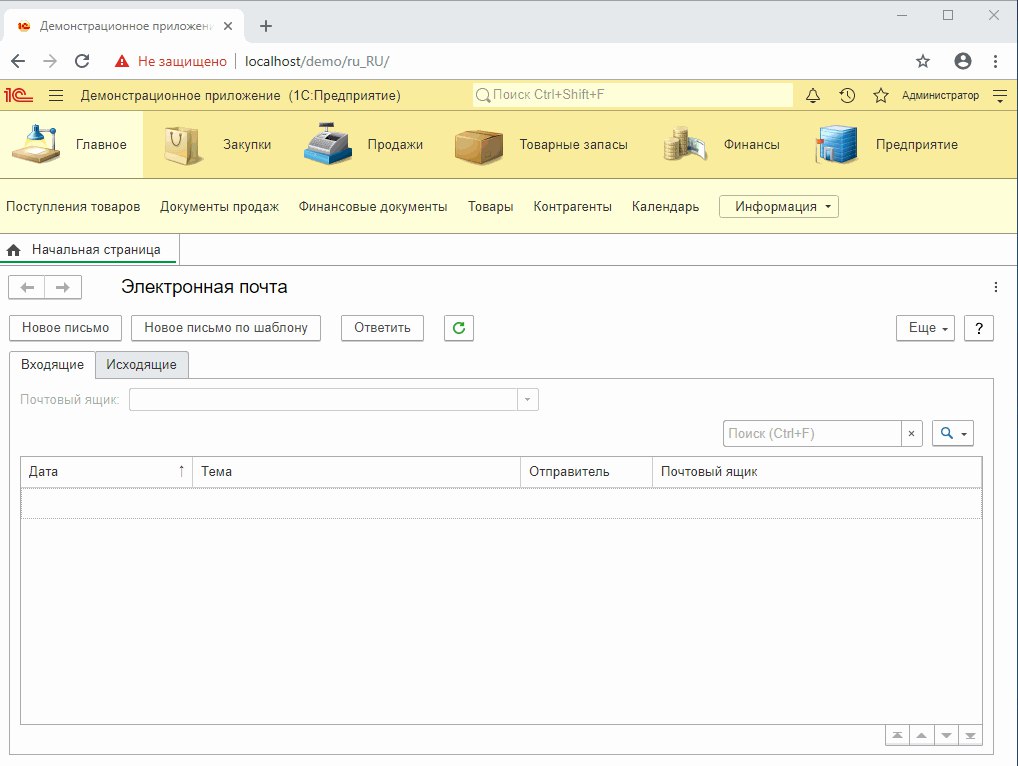Open browser profile avatar
The height and width of the screenshot is (766, 1018).
pos(963,61)
